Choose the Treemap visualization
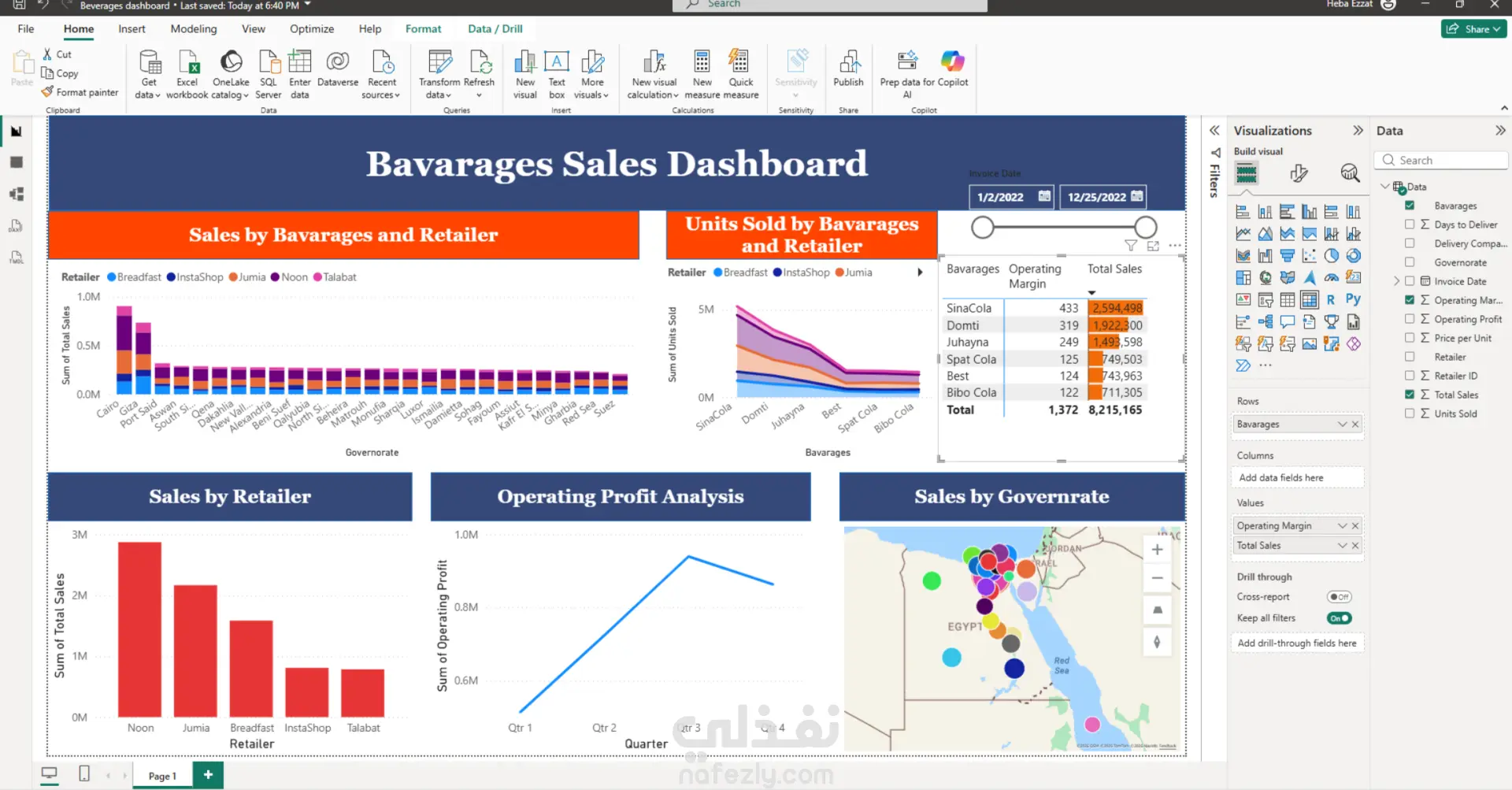Image resolution: width=1512 pixels, height=790 pixels. point(1243,278)
